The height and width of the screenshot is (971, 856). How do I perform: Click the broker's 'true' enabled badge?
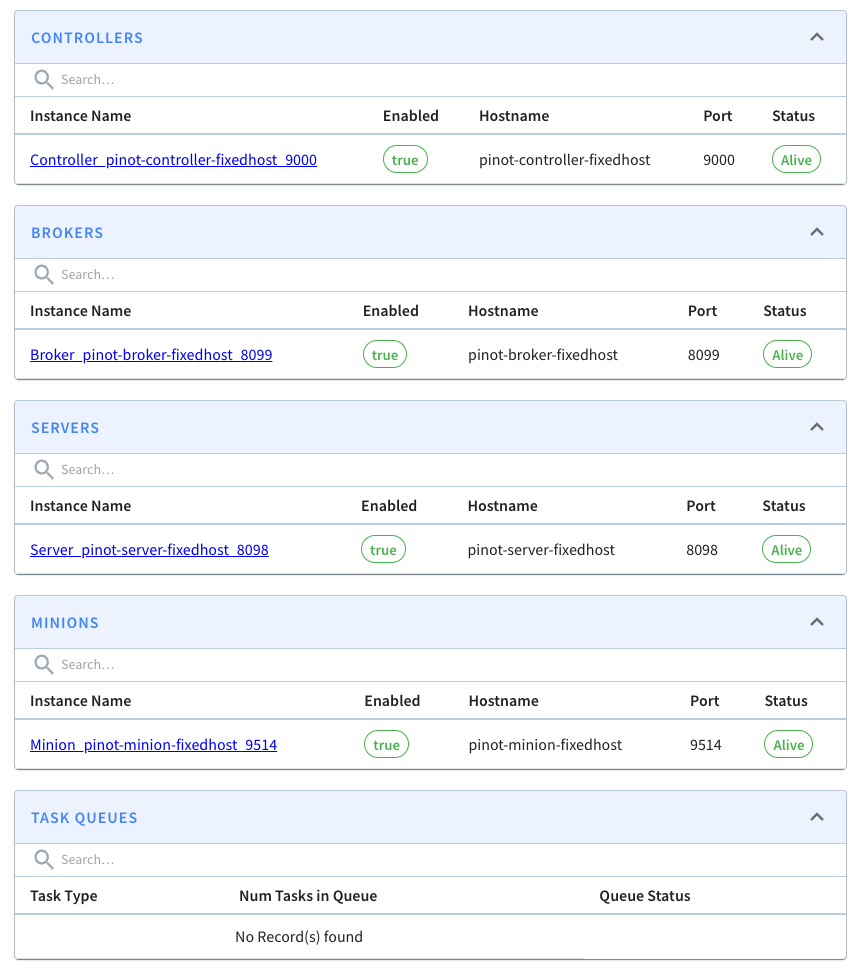point(385,355)
